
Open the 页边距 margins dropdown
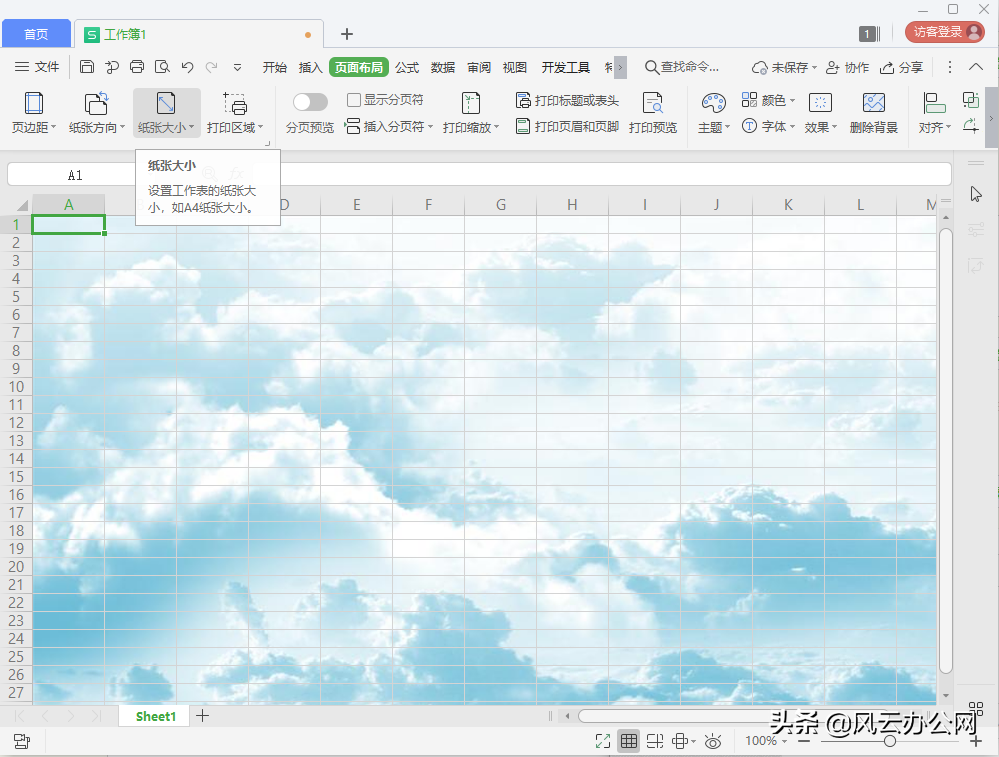34,113
